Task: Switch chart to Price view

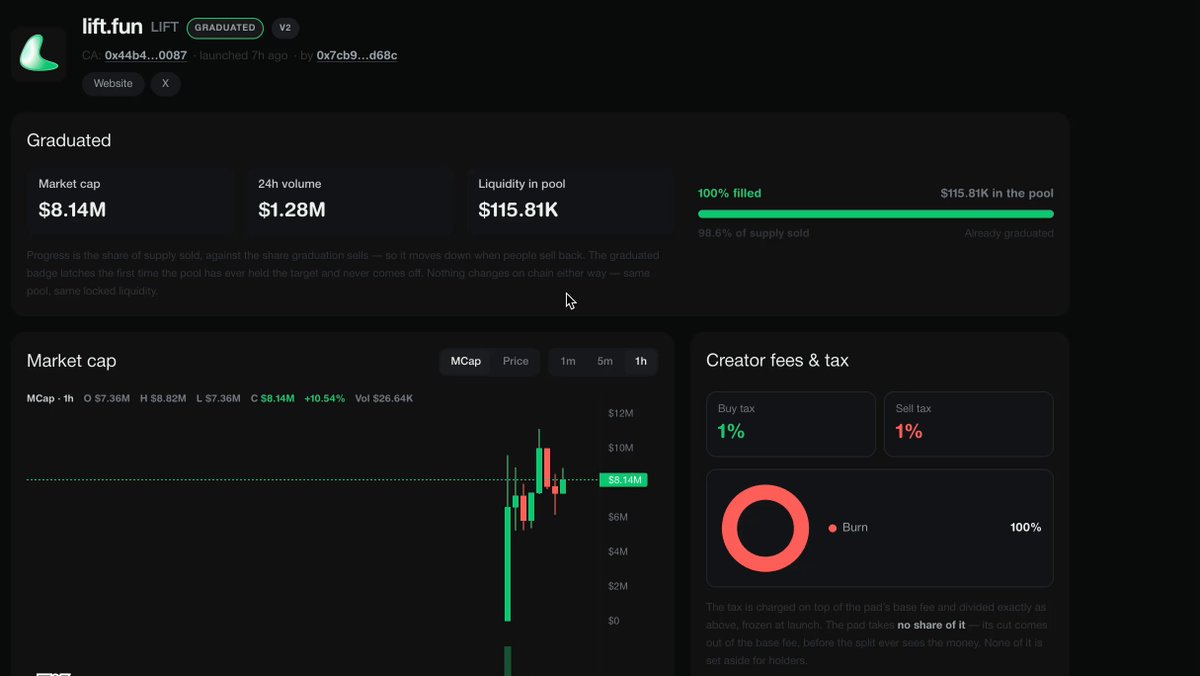Action: coord(516,361)
